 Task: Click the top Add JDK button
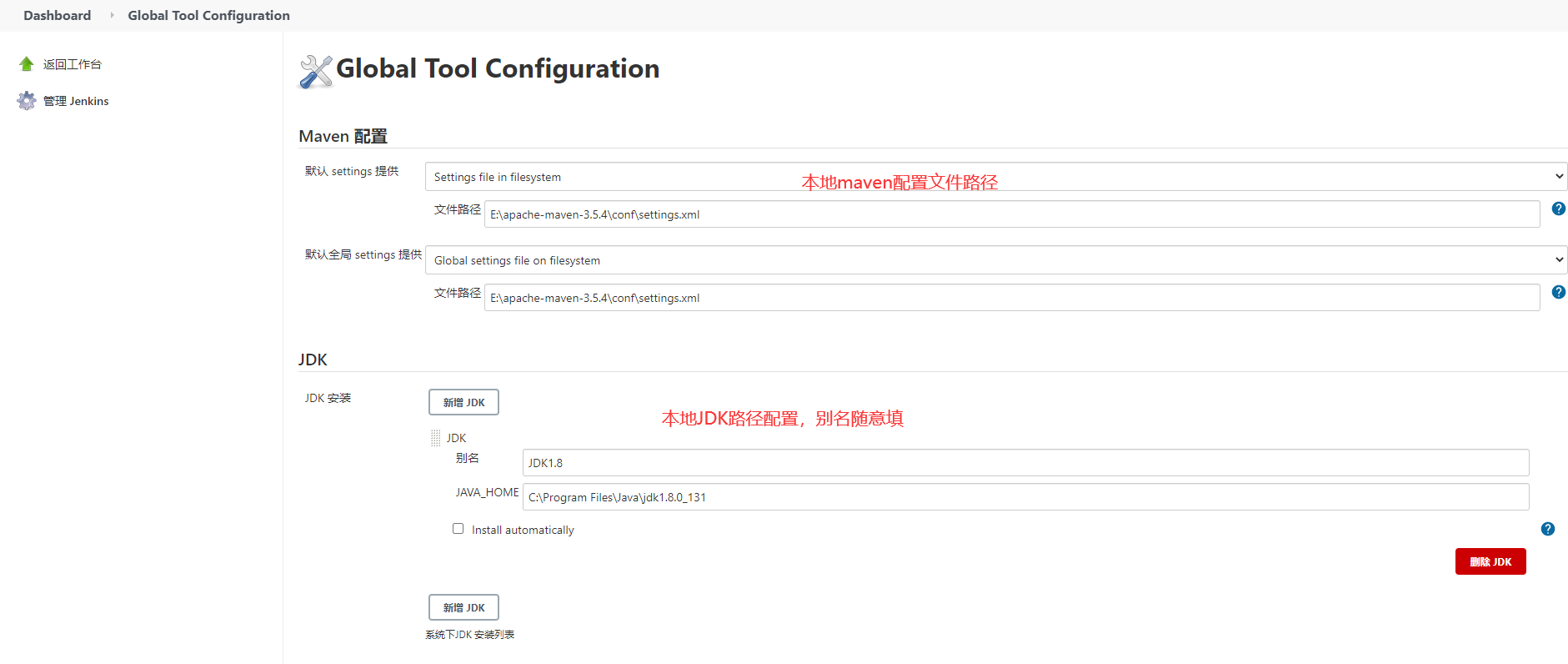(x=463, y=402)
